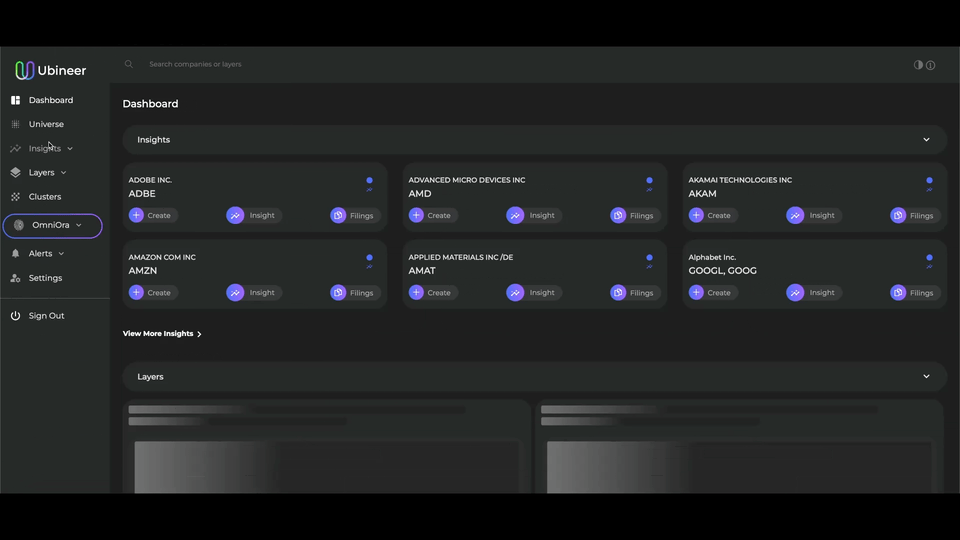Viewport: 960px width, 540px height.
Task: Toggle the blue status dot on AMZN card
Action: (x=369, y=257)
